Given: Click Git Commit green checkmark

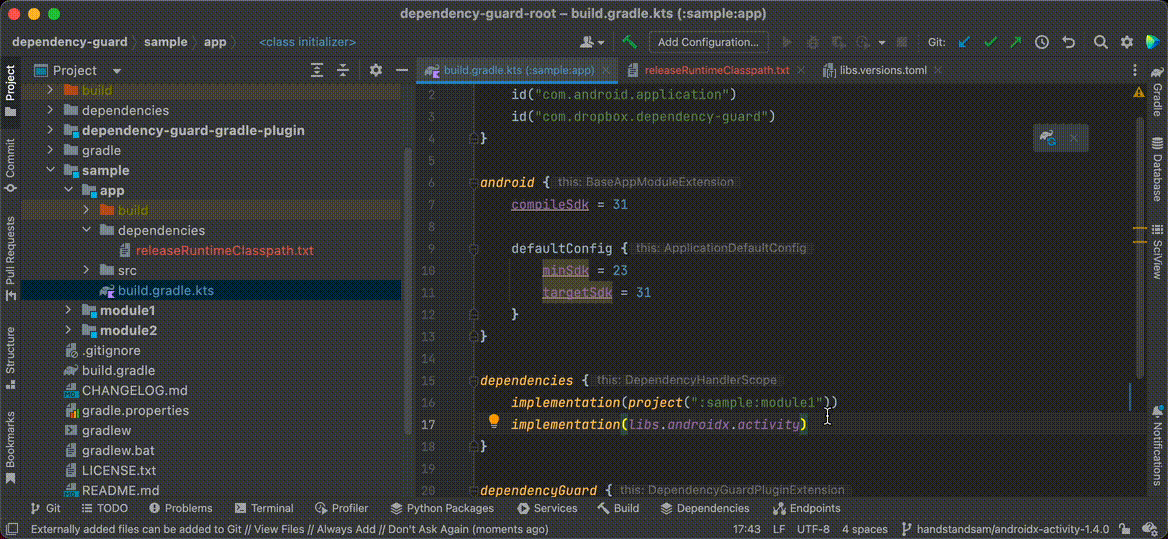Looking at the screenshot, I should pyautogui.click(x=990, y=42).
